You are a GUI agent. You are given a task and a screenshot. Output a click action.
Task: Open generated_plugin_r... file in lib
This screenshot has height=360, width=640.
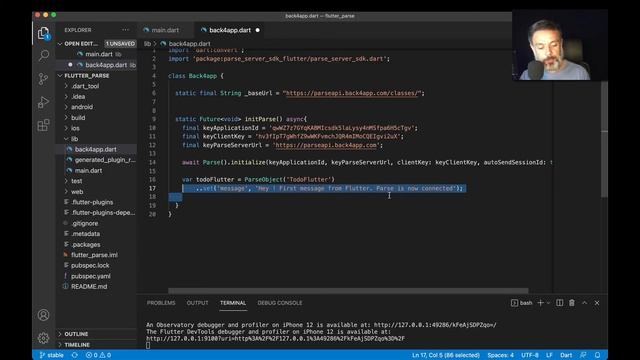click(x=105, y=160)
